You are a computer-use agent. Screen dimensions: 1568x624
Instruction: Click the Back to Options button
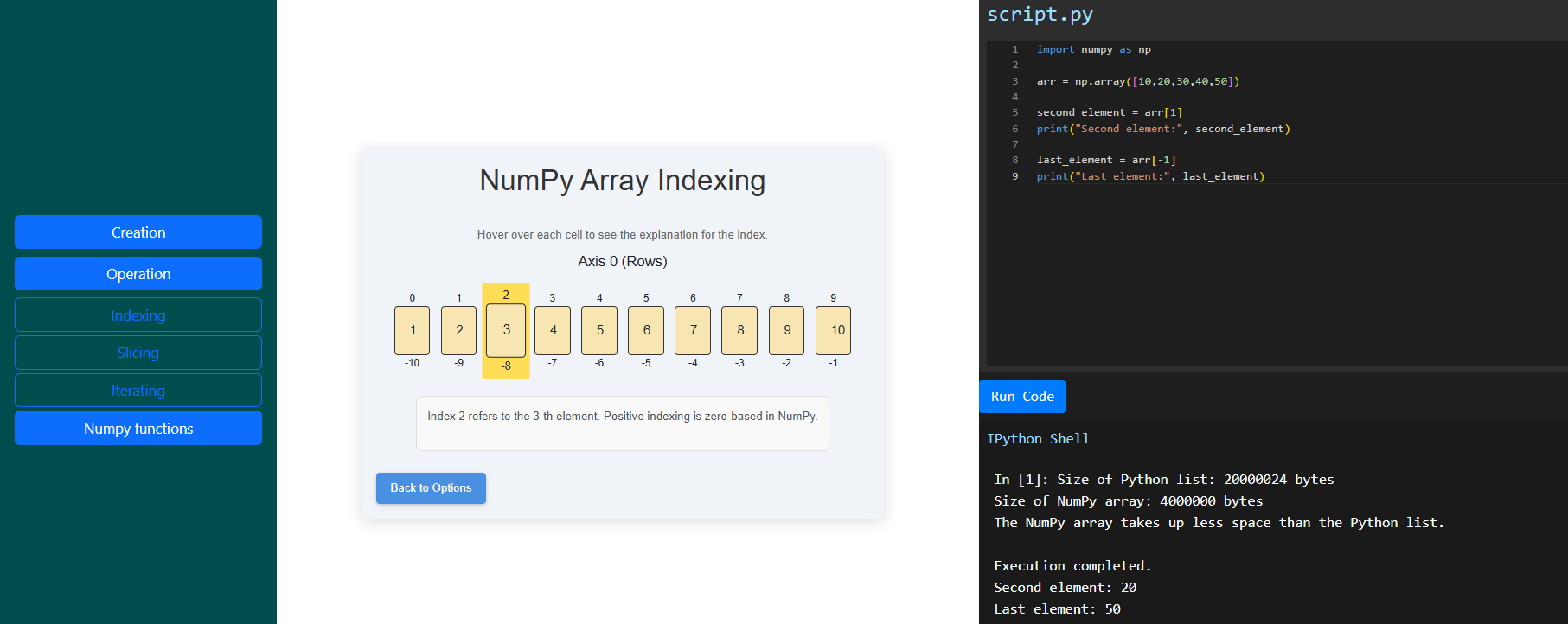431,488
